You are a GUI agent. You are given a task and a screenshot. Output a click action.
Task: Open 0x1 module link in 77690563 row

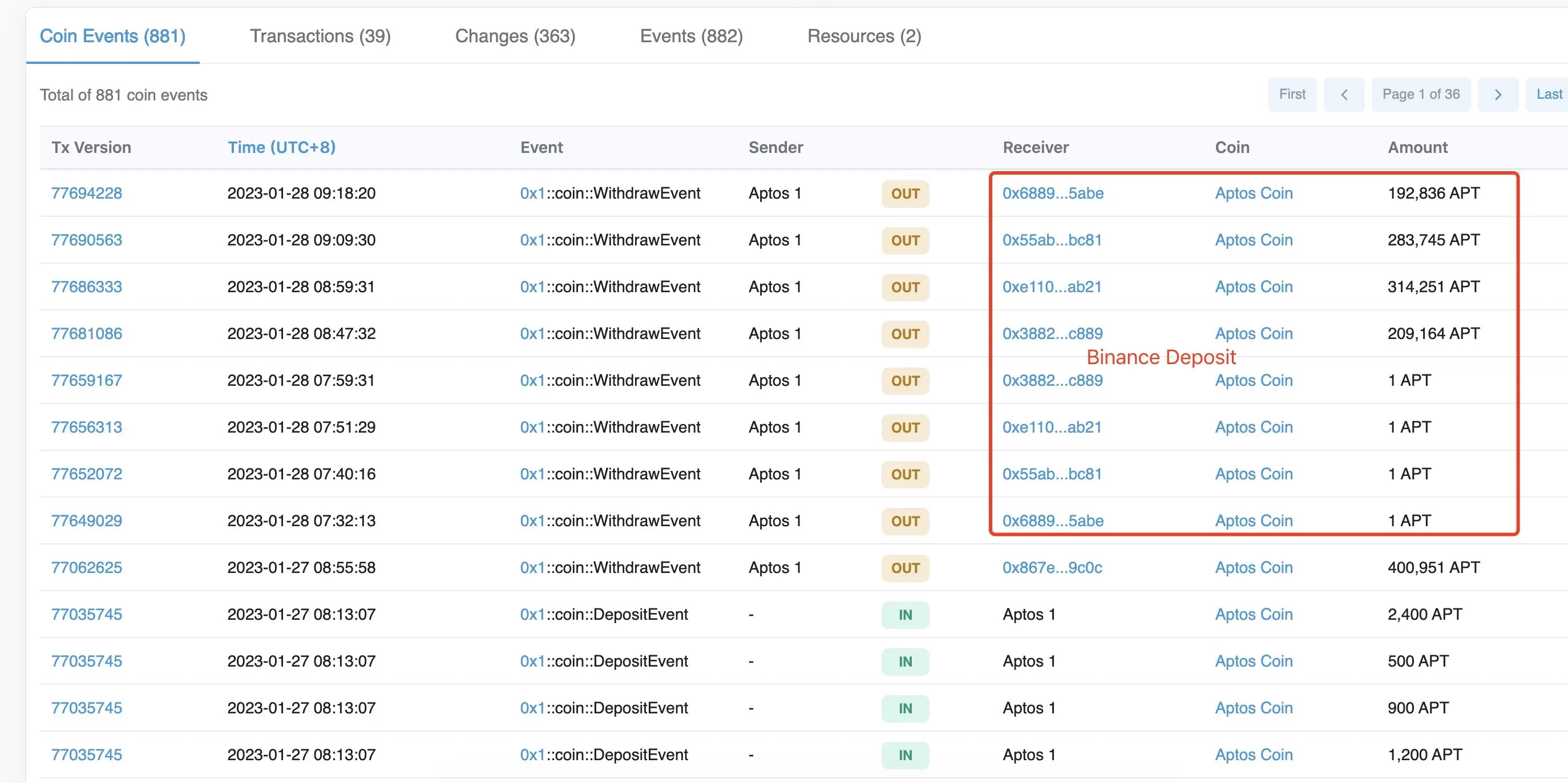[532, 240]
